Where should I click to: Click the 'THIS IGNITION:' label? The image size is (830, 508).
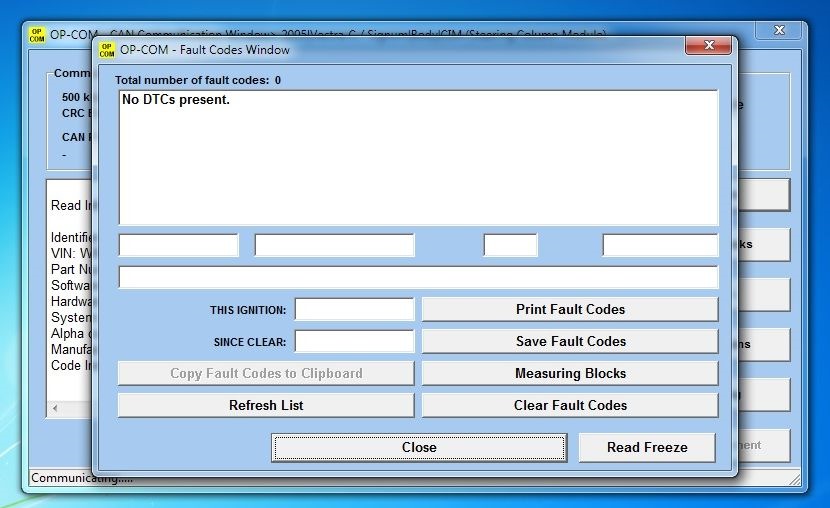coord(248,310)
